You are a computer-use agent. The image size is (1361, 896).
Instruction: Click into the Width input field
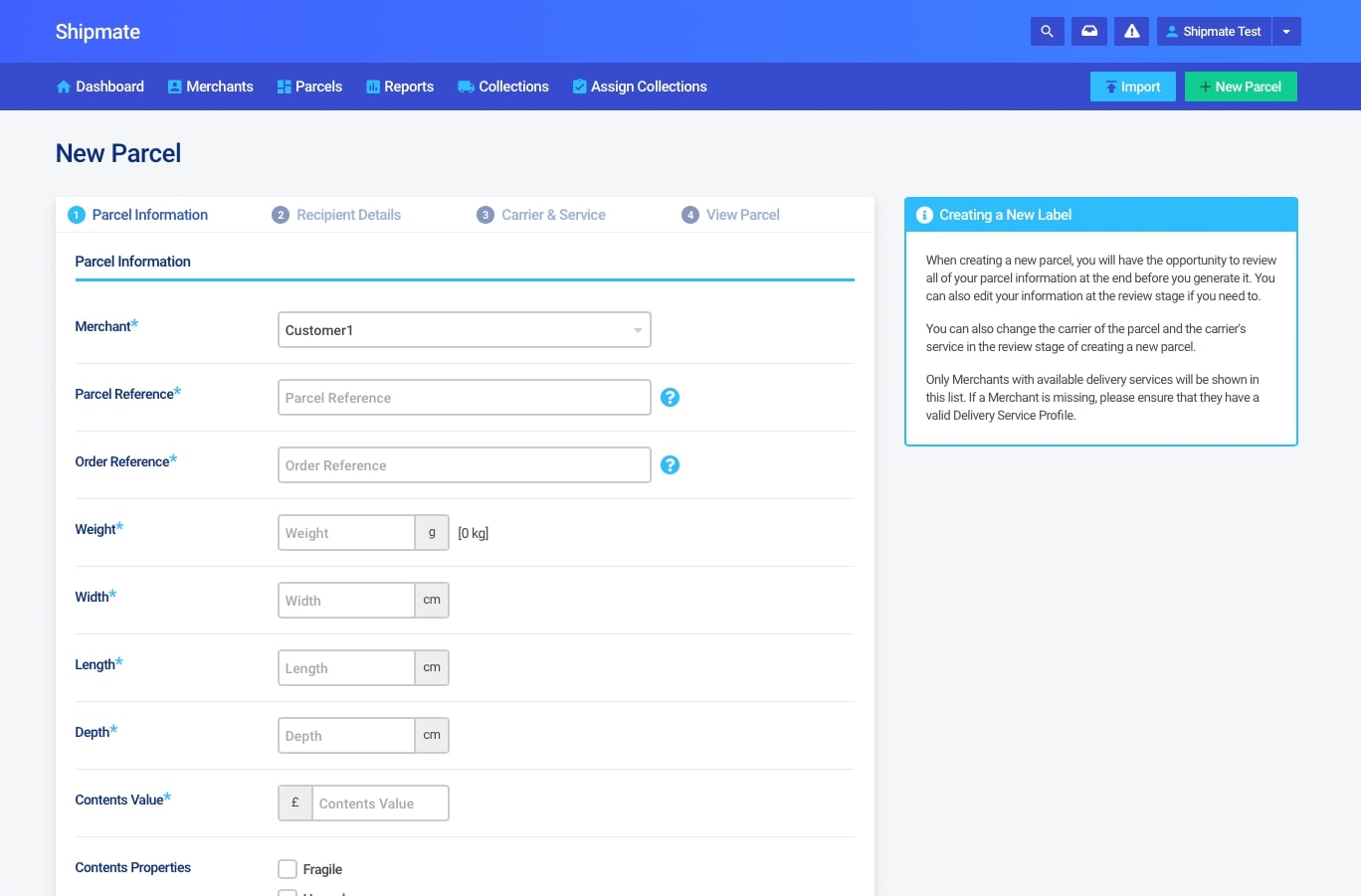click(x=346, y=601)
